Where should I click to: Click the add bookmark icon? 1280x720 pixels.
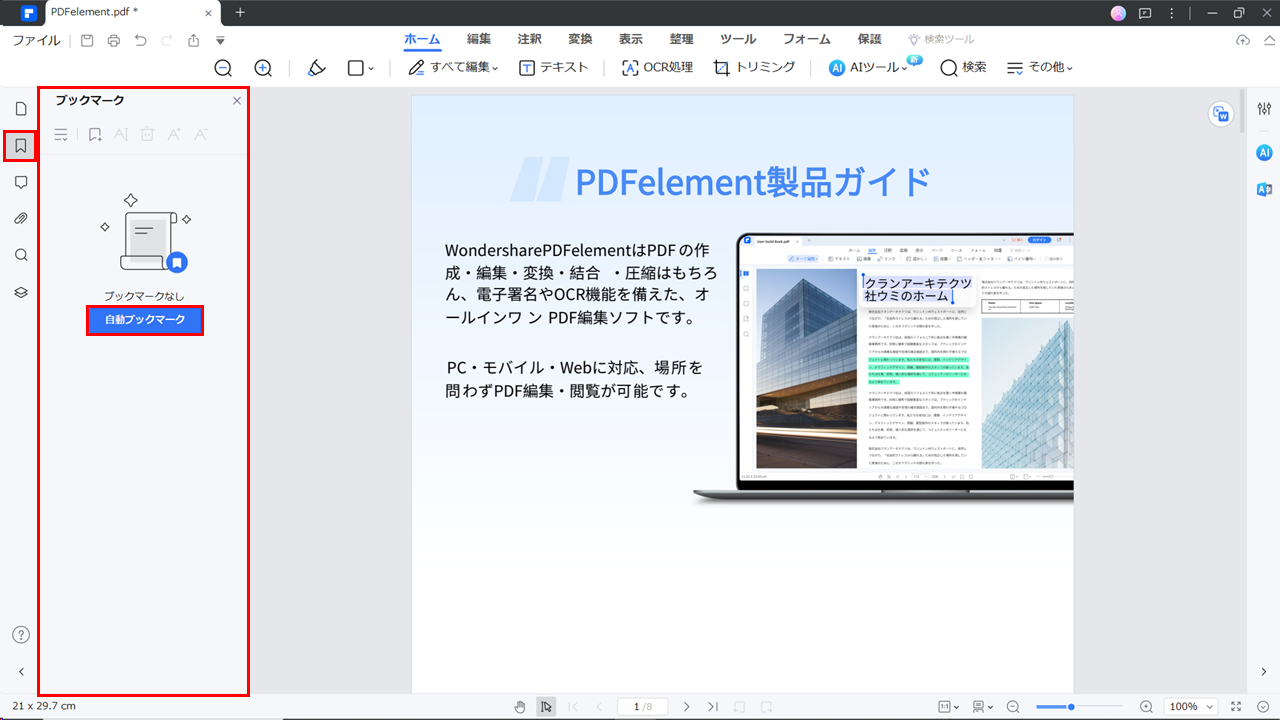point(95,134)
